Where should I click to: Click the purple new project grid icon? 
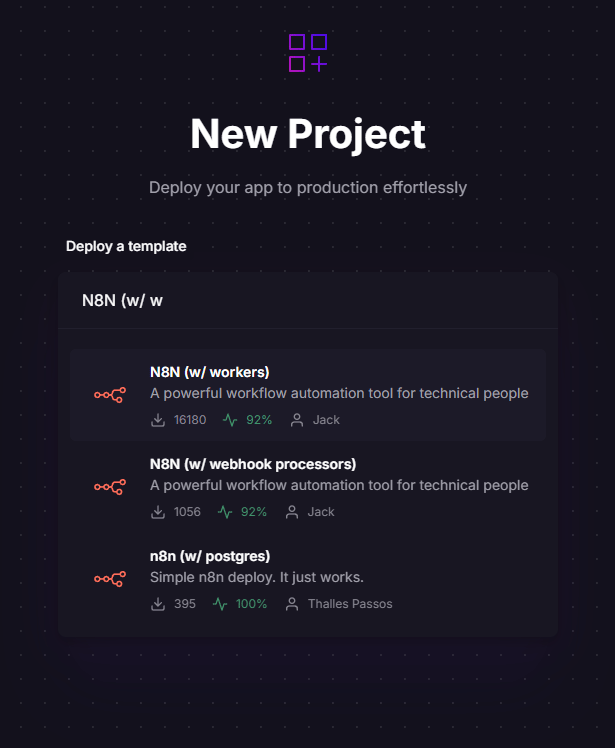[308, 53]
